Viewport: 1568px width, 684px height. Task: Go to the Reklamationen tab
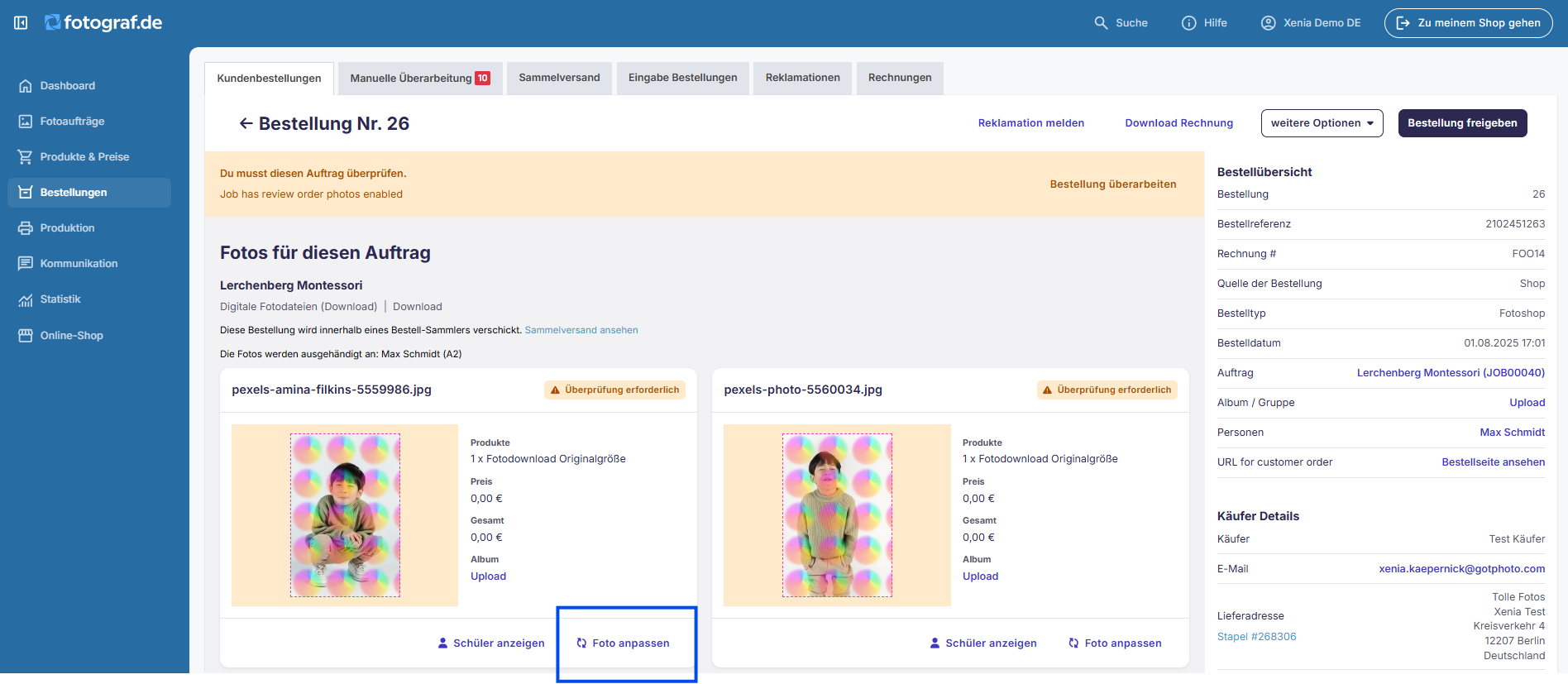802,78
